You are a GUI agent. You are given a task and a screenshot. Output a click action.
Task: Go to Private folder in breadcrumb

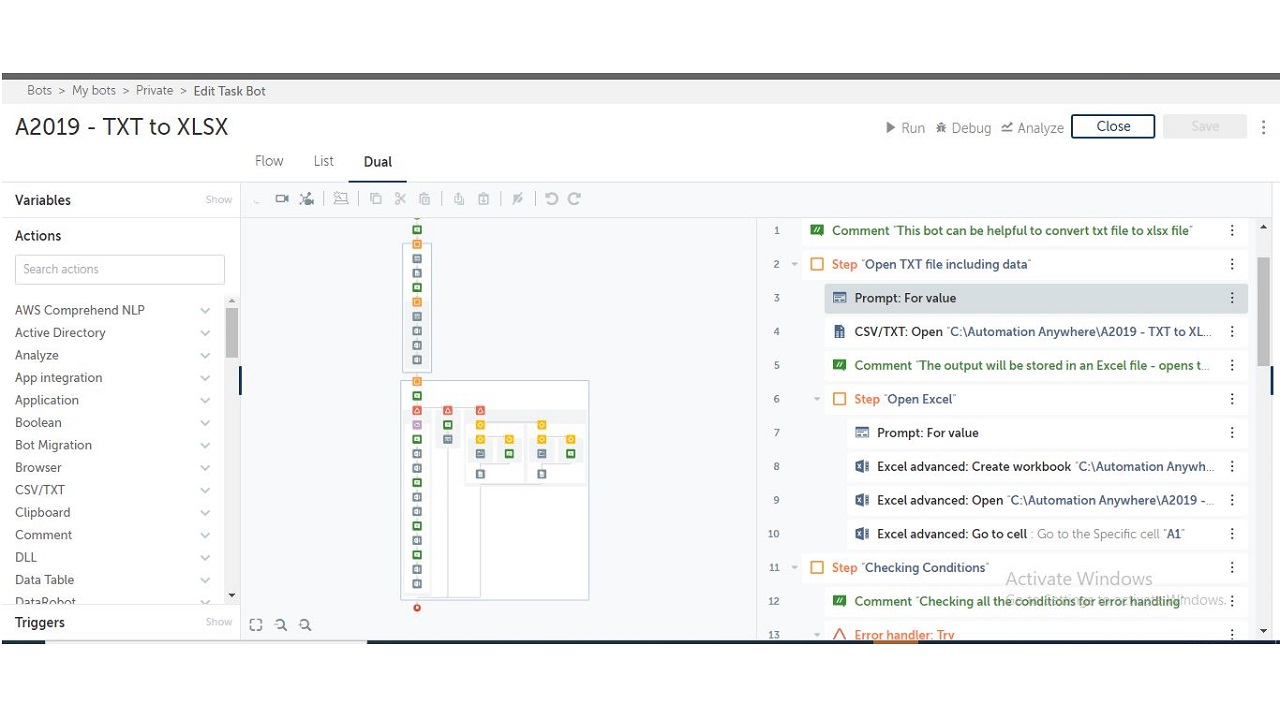pos(155,91)
